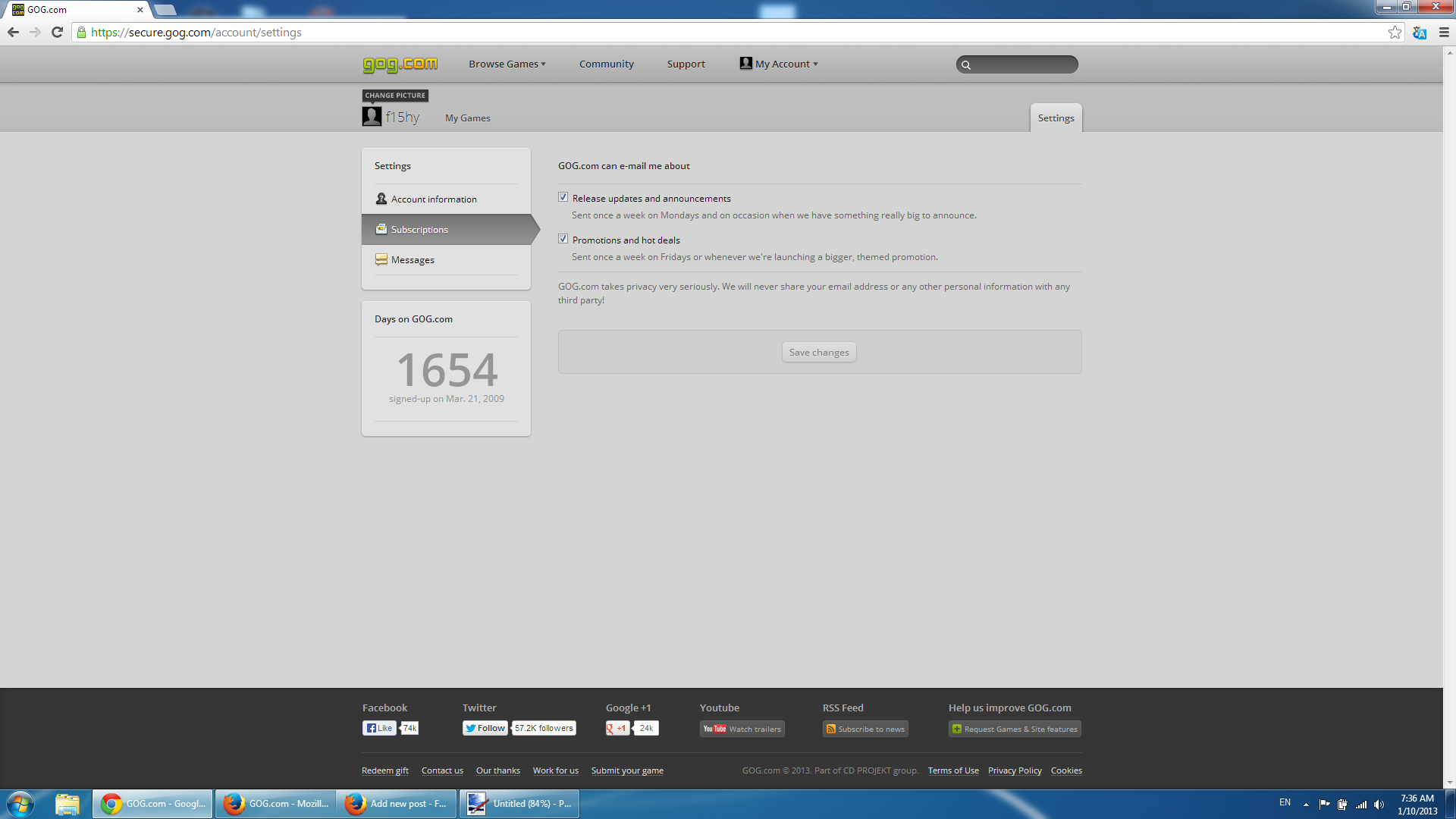Open Windows Explorer from the taskbar
The image size is (1456, 819).
(67, 804)
